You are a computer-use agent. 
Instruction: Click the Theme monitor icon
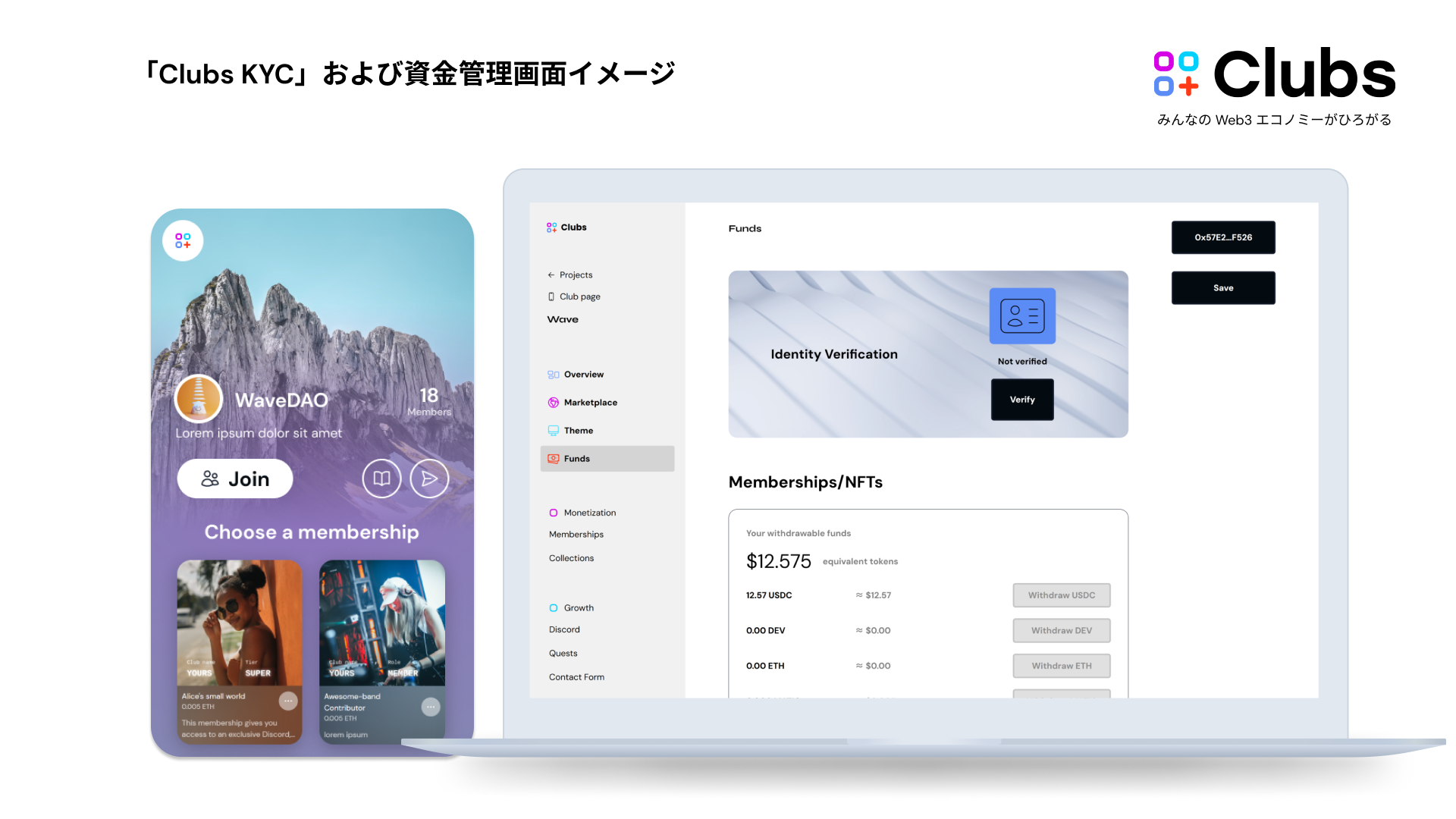tap(553, 430)
